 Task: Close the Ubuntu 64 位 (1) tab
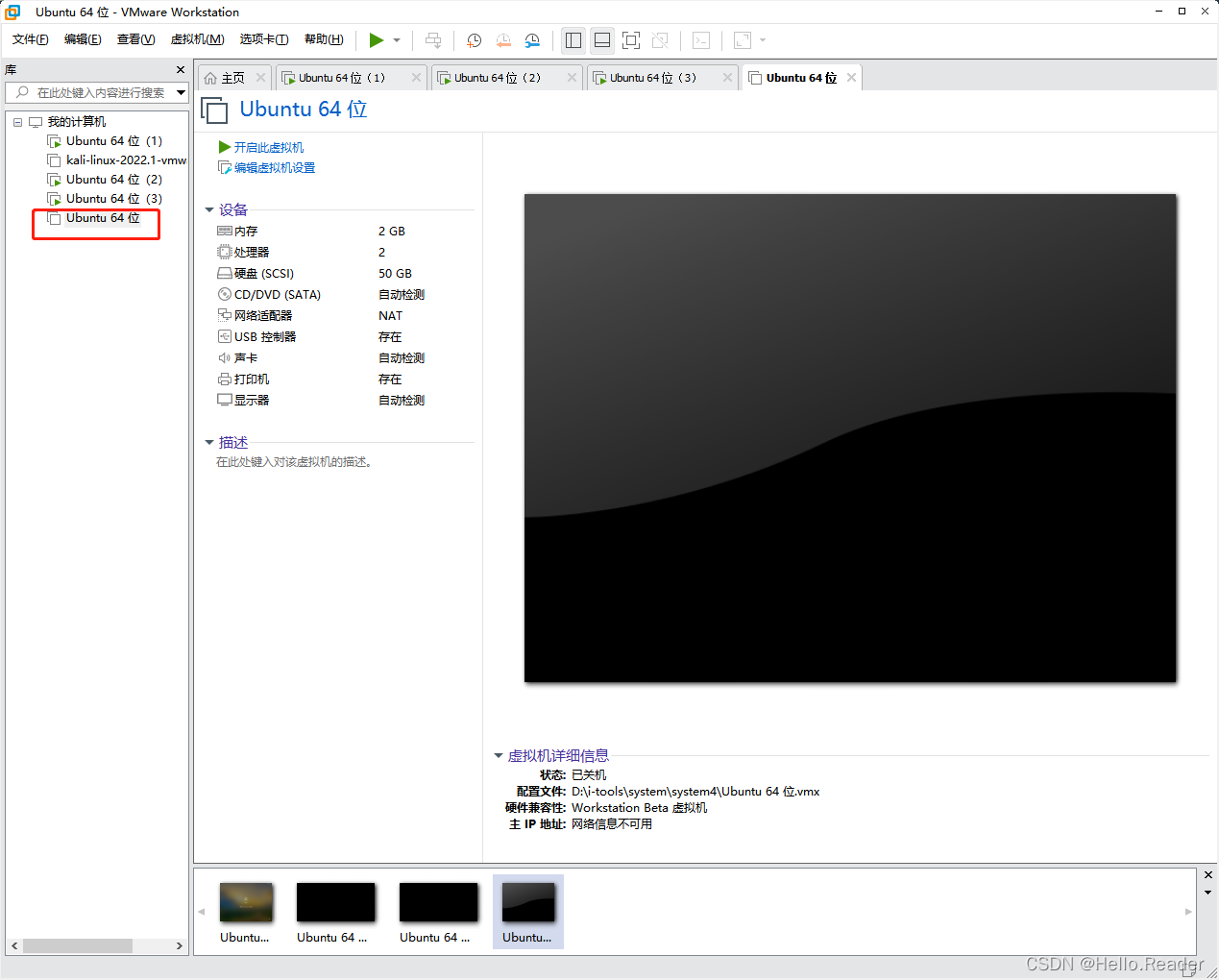(416, 78)
